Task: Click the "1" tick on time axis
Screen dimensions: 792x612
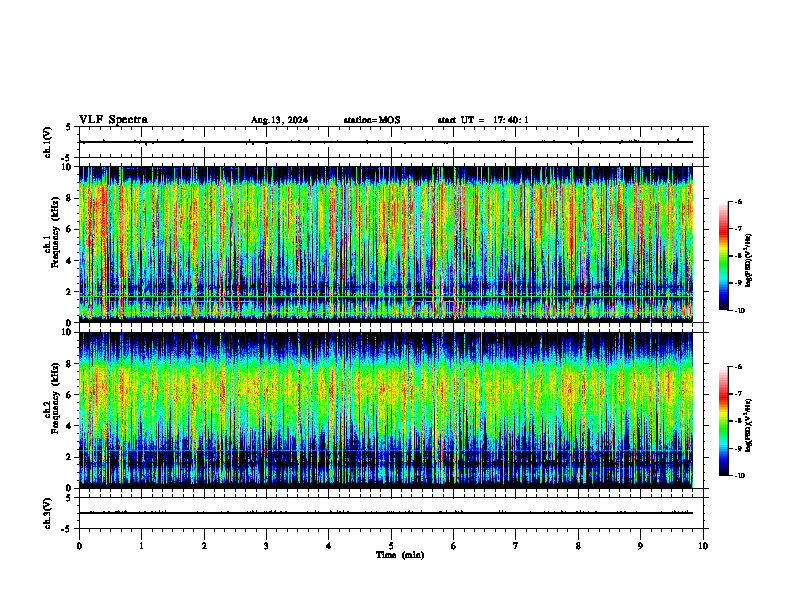Action: click(141, 546)
